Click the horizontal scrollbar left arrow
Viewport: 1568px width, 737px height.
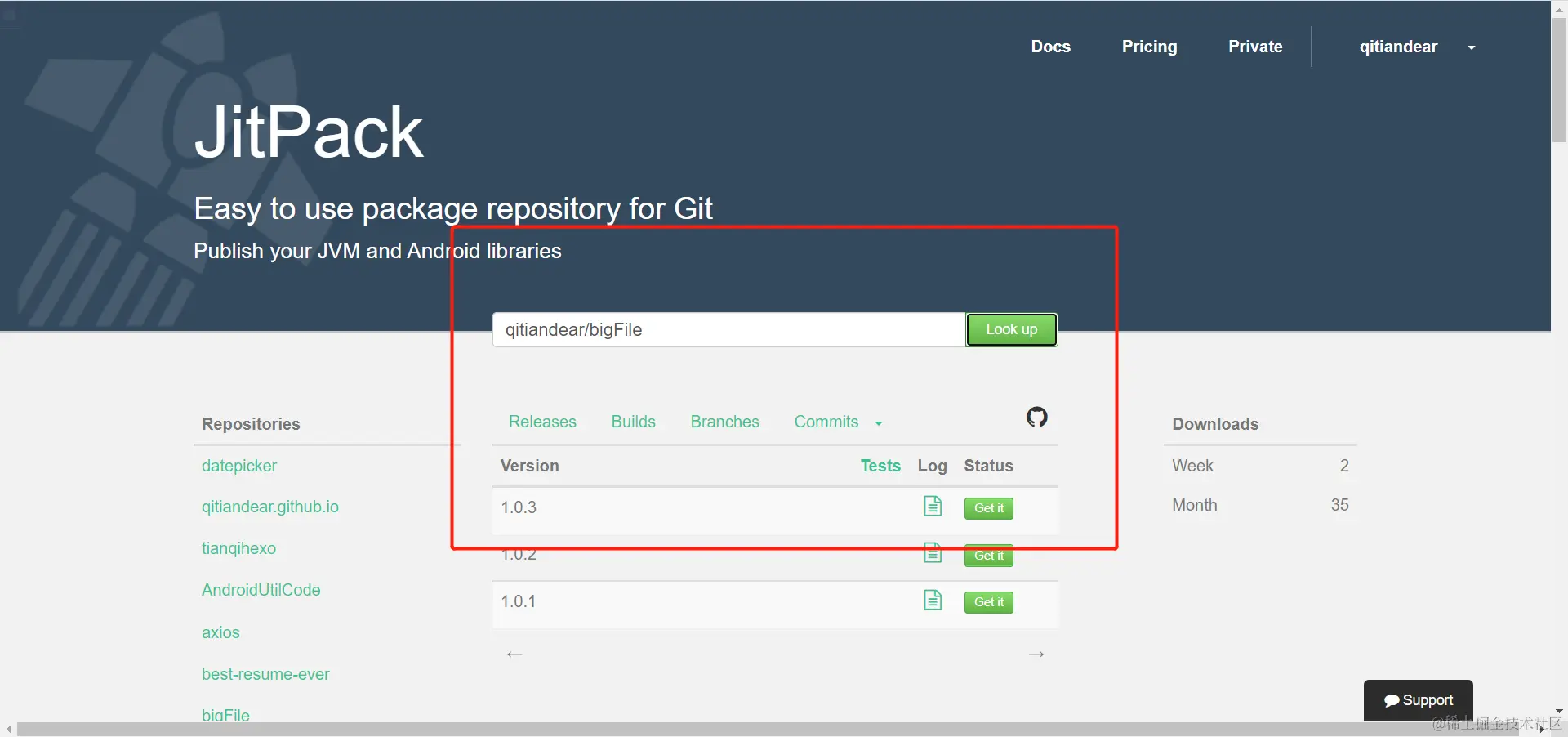pos(8,729)
